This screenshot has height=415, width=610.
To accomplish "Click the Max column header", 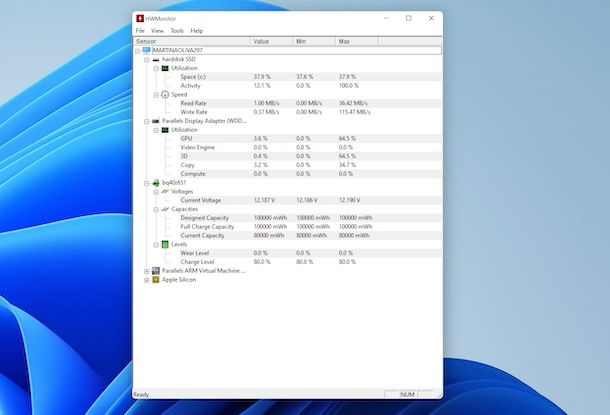I will click(x=356, y=41).
